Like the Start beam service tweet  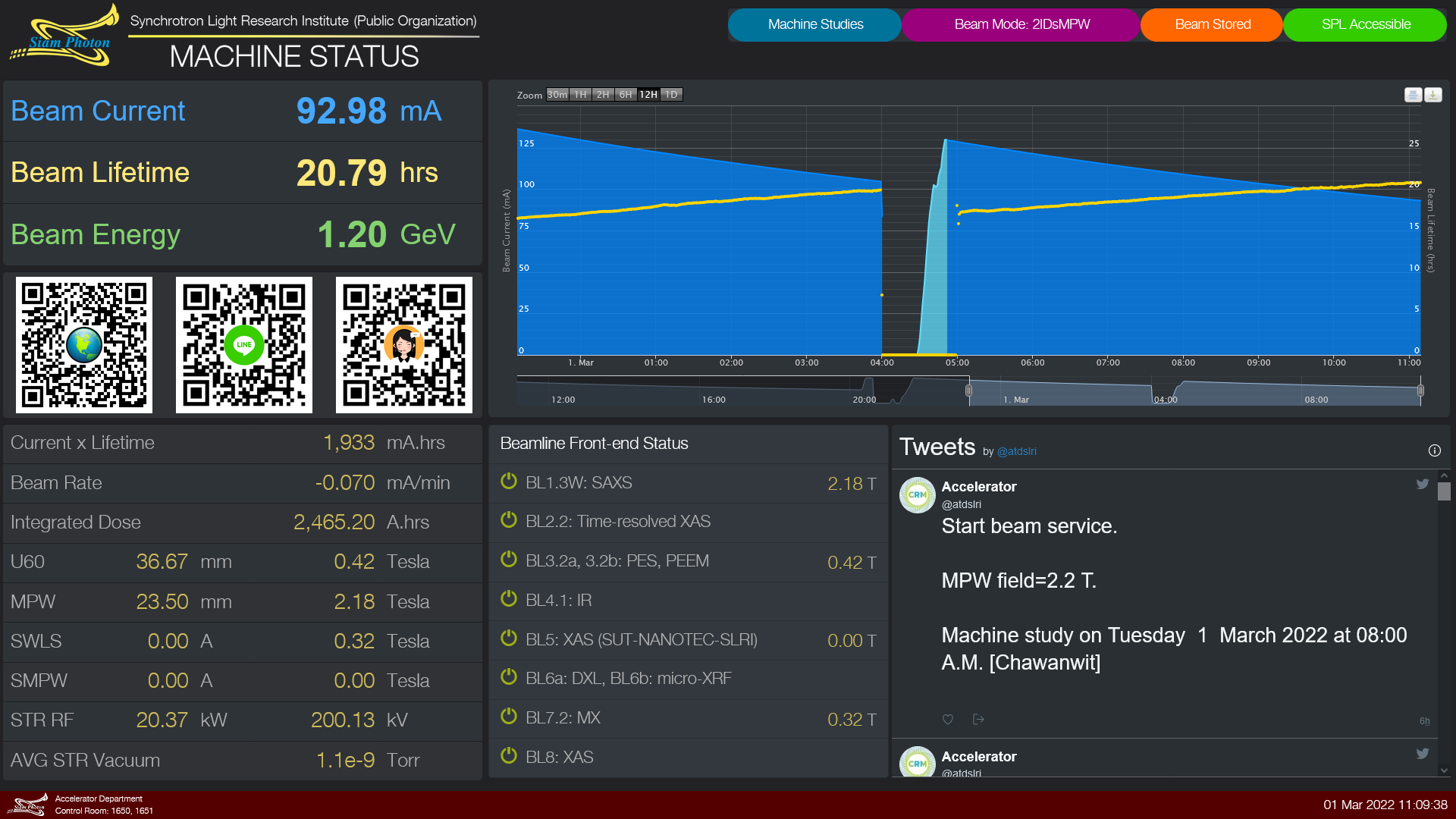947,719
